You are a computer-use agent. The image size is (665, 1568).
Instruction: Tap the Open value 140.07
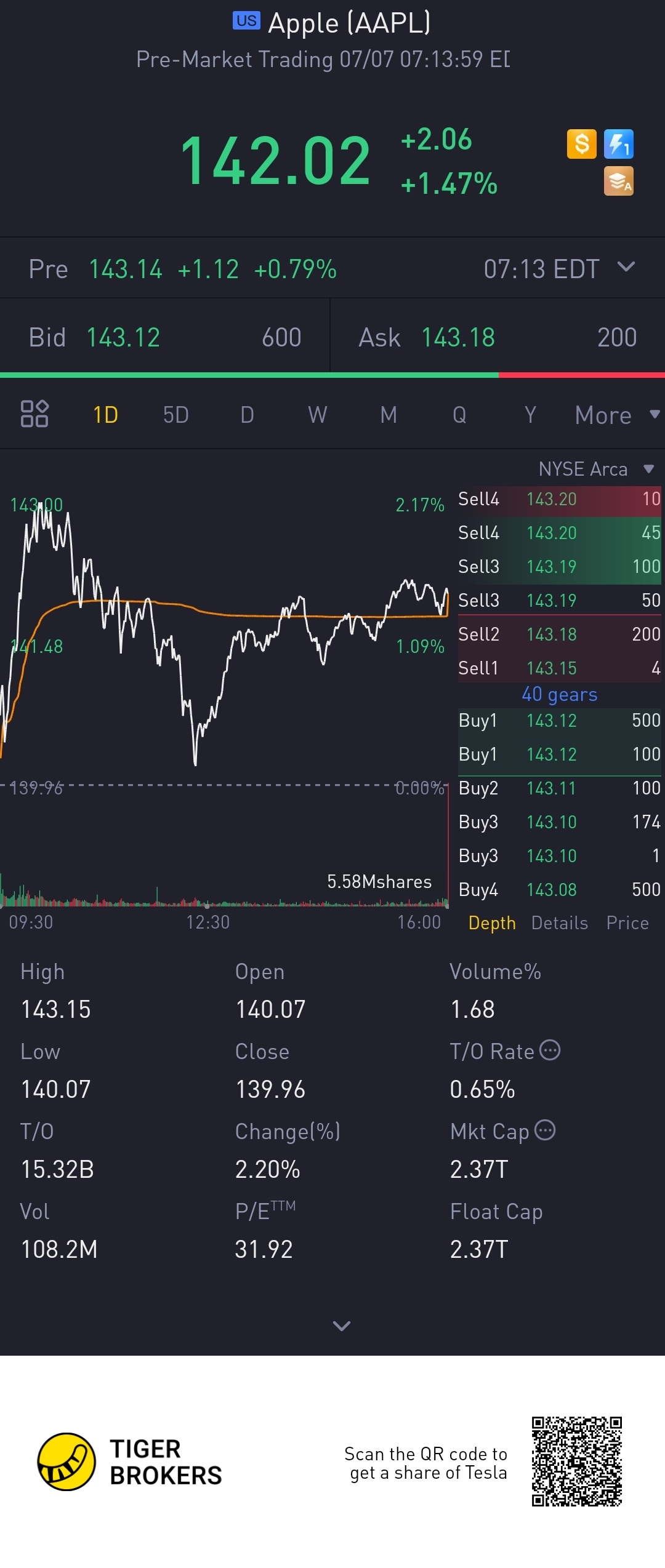tap(270, 1009)
